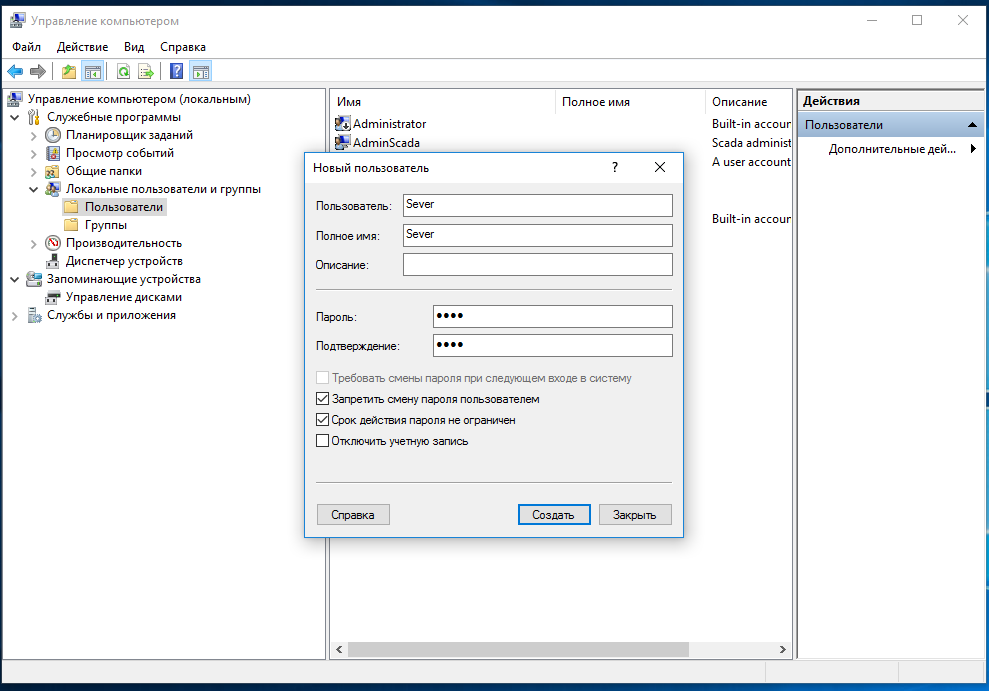Enable 'Отключить учетную запись' checkbox

(x=322, y=441)
